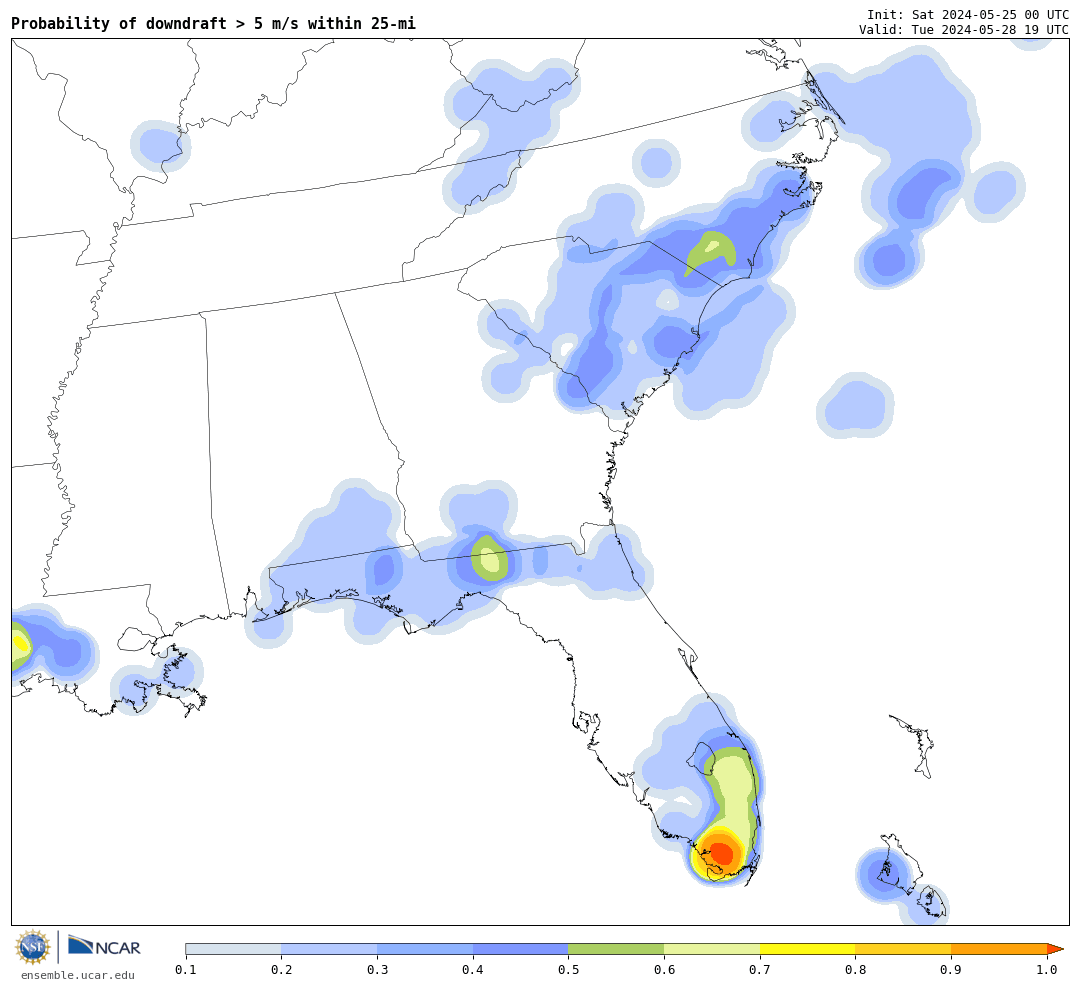Click the red maximum over south Florida
Screen dimensions: 1080x988
pos(721,854)
